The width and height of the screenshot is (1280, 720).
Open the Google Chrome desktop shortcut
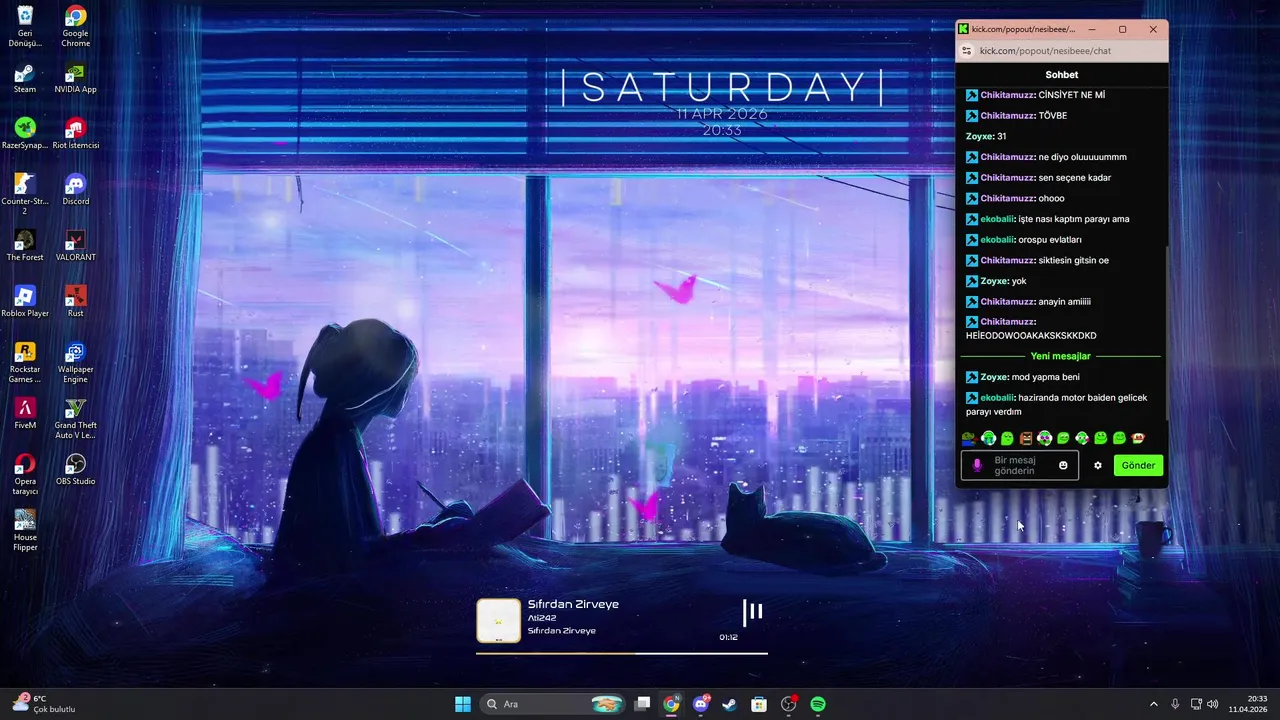click(75, 26)
